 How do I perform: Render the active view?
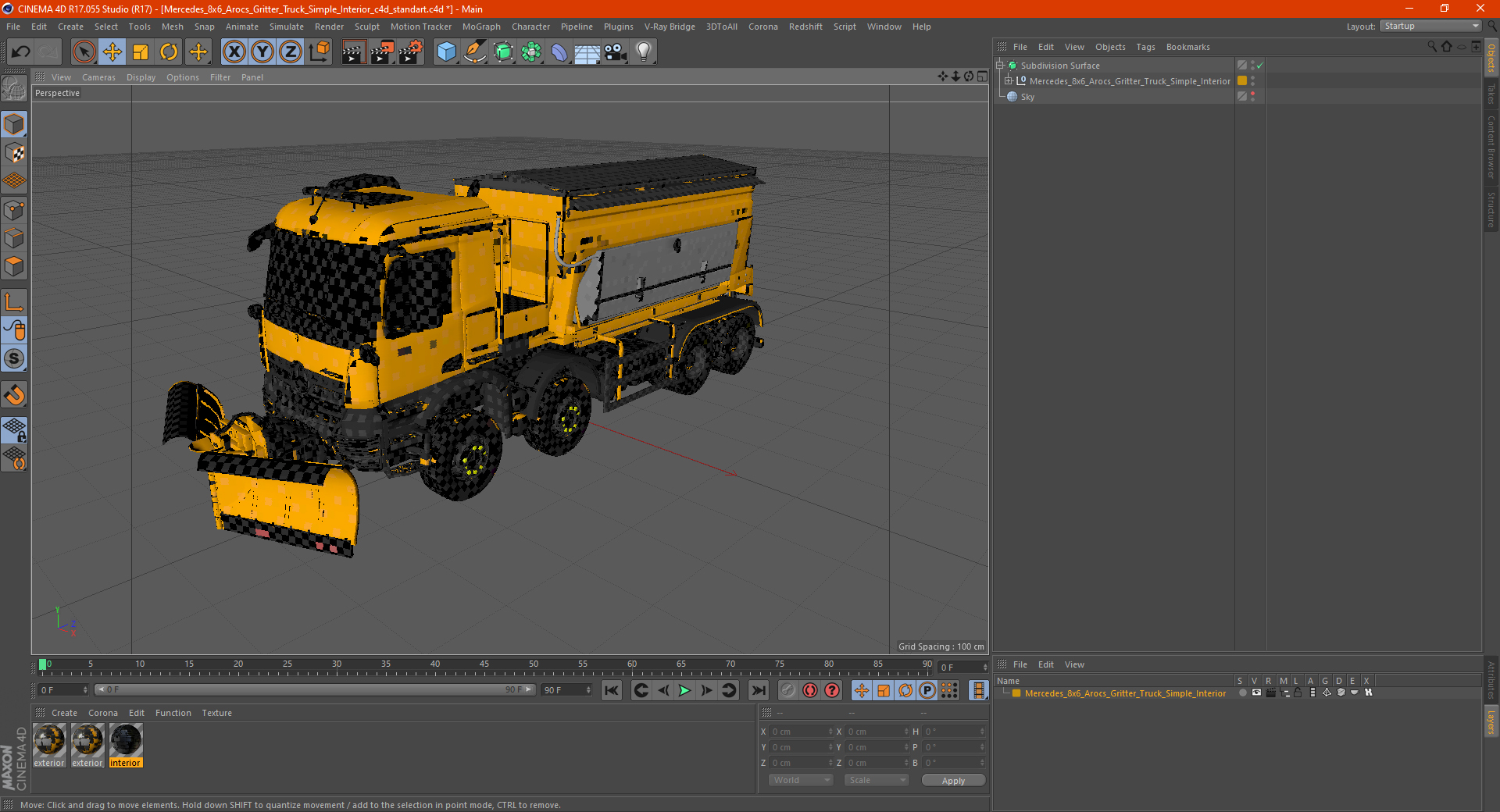point(353,52)
